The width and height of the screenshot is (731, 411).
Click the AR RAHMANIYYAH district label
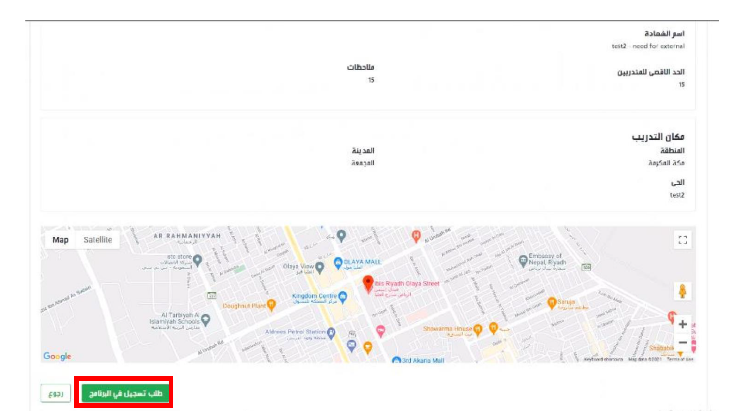click(187, 236)
